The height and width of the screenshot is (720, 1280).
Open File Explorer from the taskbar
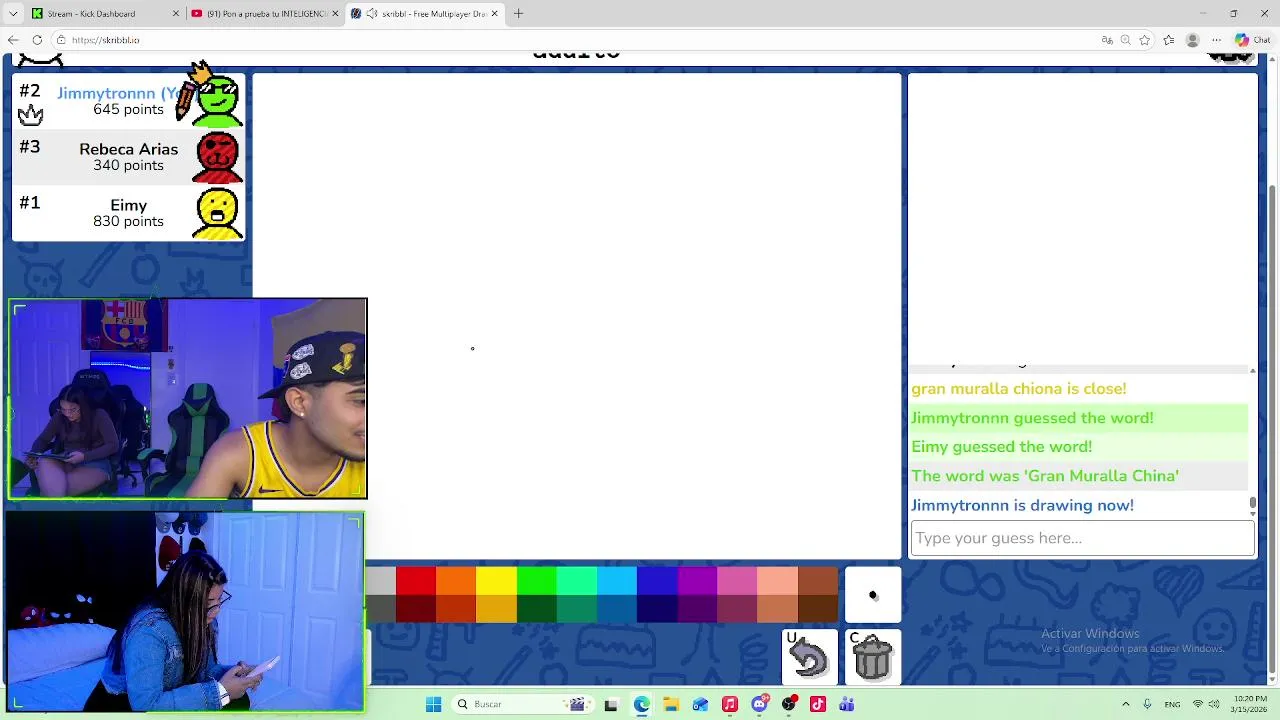pos(671,704)
